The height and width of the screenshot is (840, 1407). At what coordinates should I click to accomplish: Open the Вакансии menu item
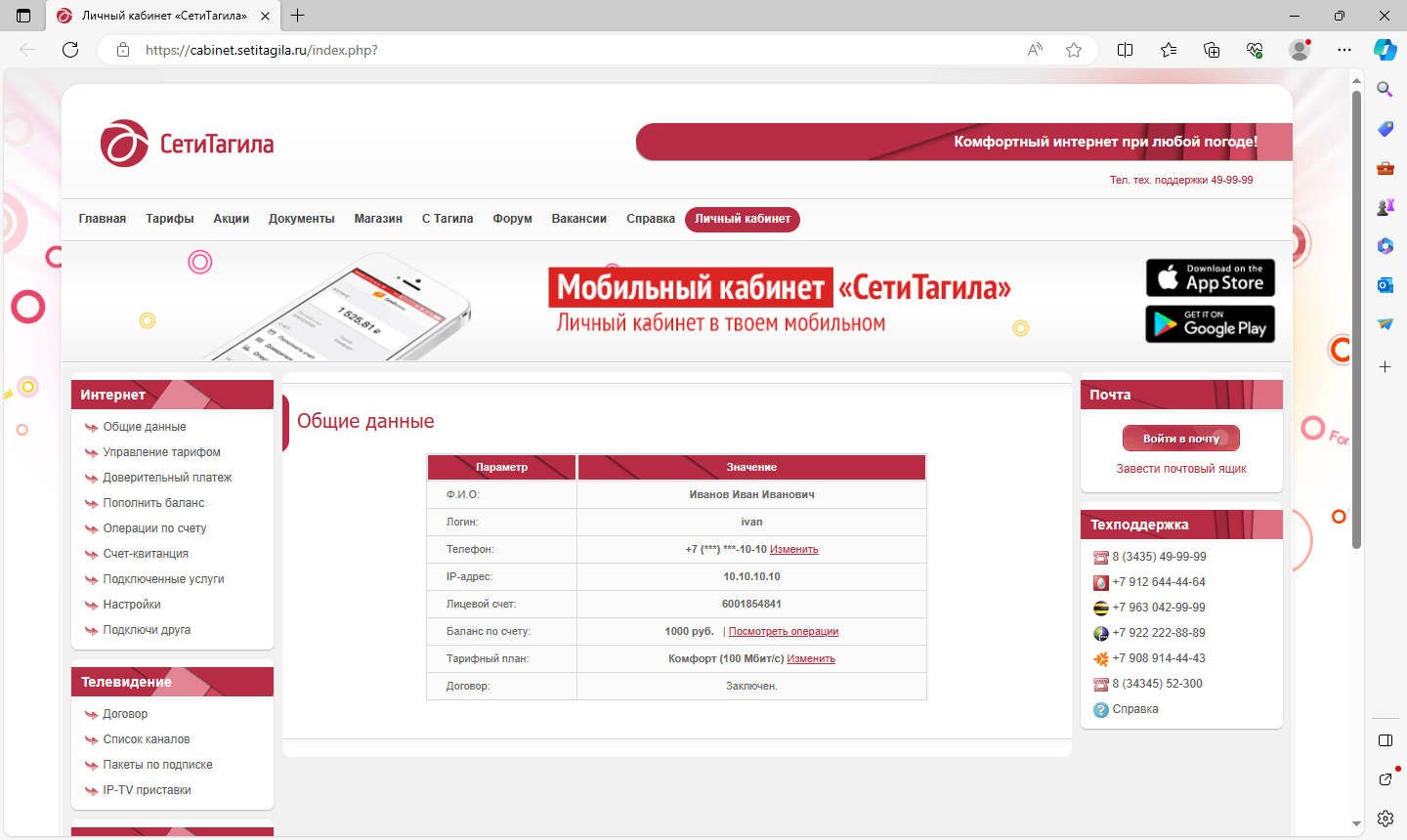pyautogui.click(x=579, y=219)
